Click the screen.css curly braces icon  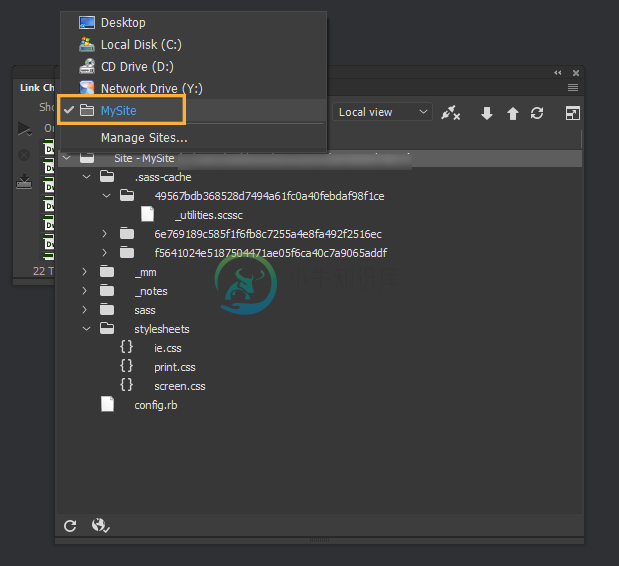pos(126,385)
